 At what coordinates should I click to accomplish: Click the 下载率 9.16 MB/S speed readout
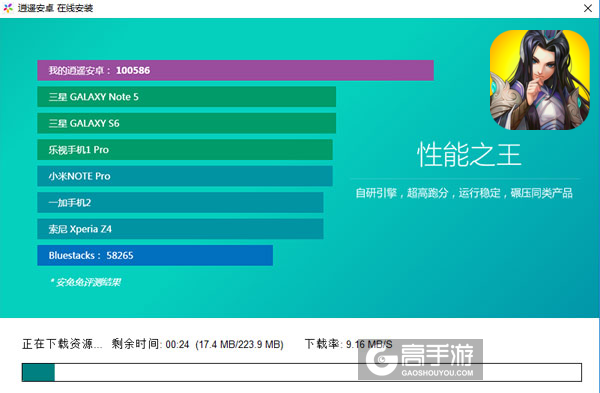point(348,344)
